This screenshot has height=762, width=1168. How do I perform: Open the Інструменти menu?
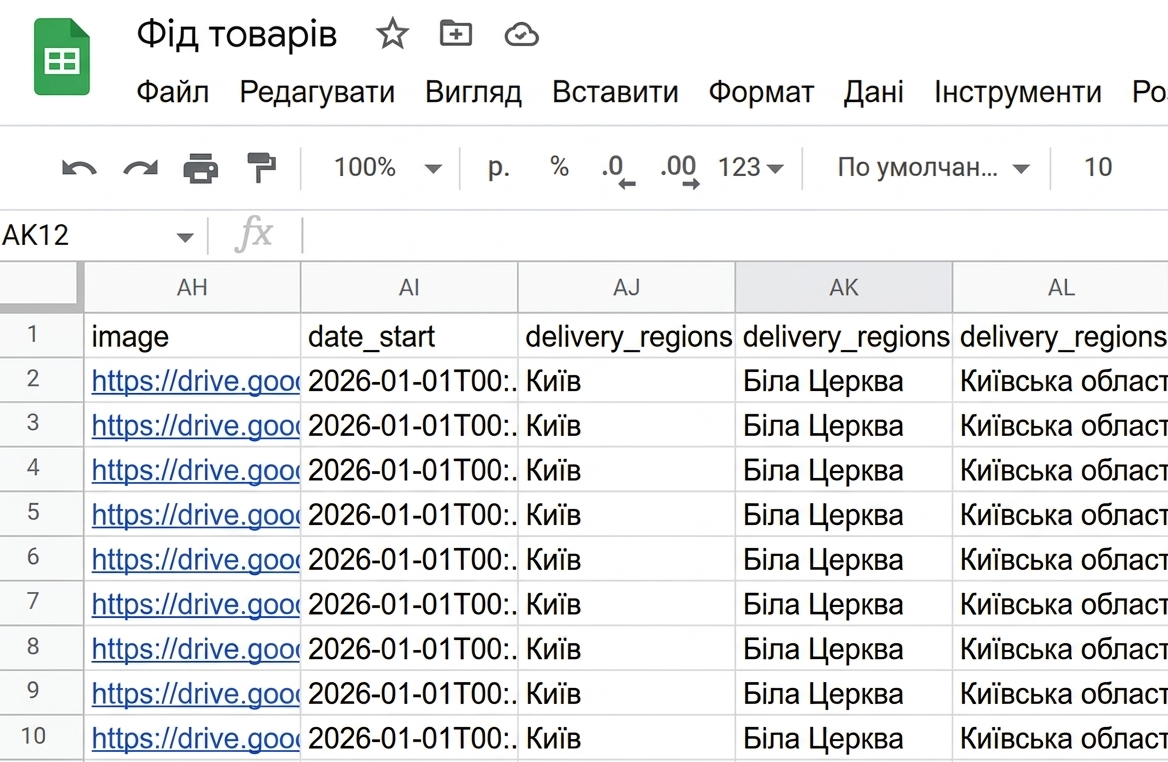click(x=1017, y=92)
